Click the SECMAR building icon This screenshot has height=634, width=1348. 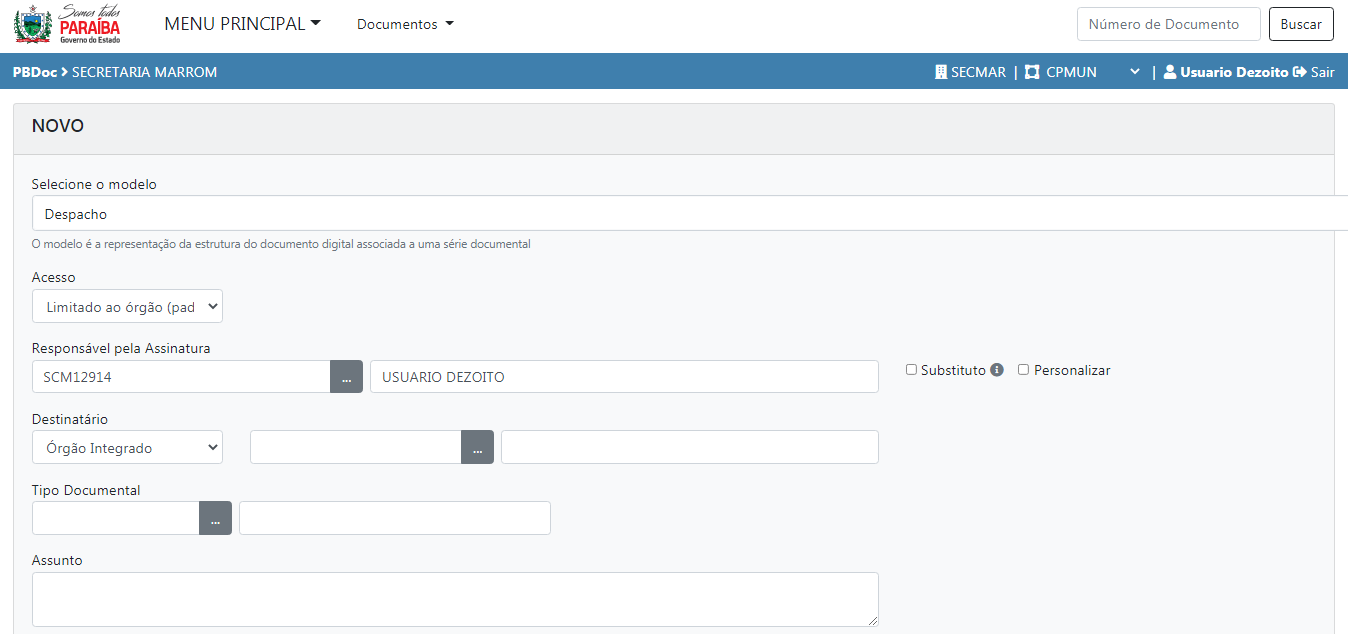click(x=940, y=72)
